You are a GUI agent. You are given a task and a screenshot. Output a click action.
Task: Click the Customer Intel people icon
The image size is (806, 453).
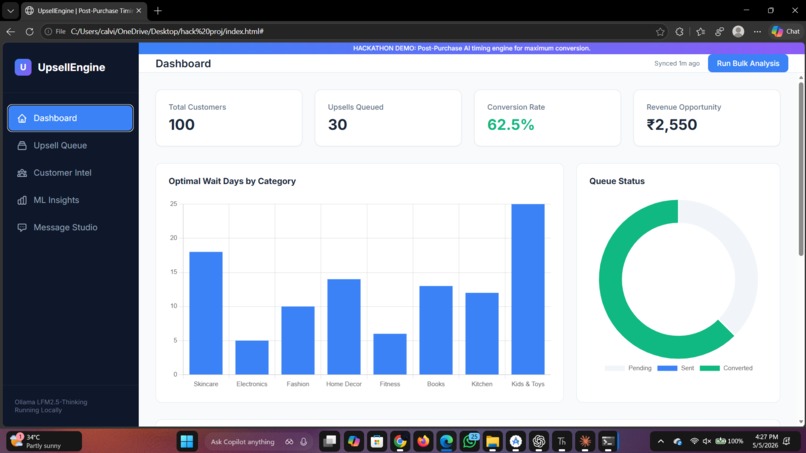point(22,173)
